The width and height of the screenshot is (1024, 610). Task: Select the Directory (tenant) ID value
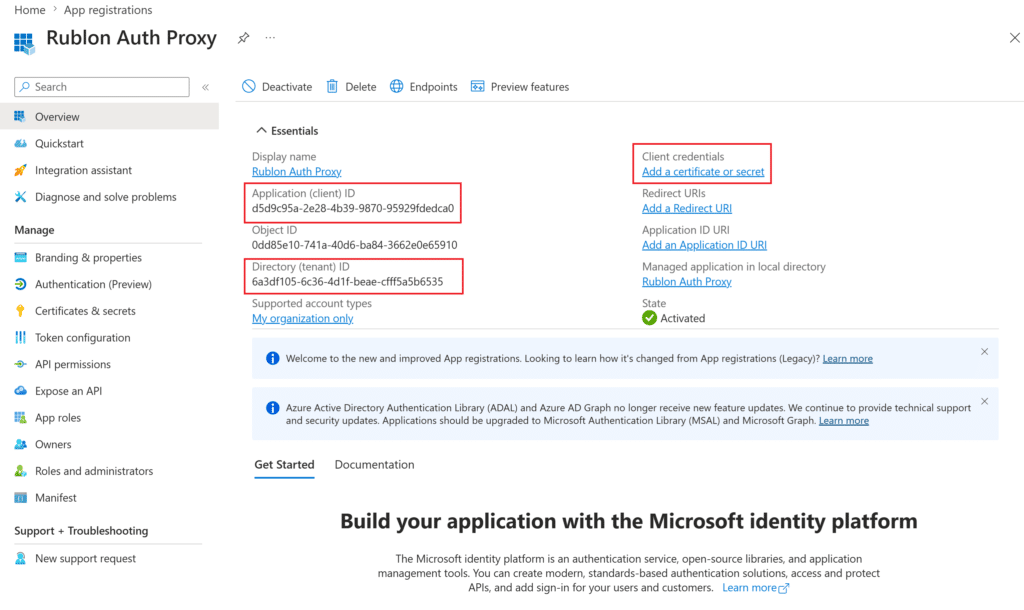point(347,281)
